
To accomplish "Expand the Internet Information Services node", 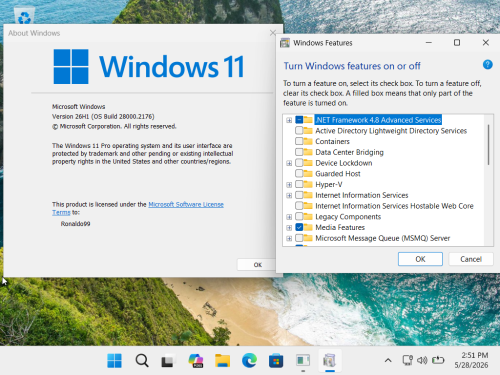I will pyautogui.click(x=289, y=195).
